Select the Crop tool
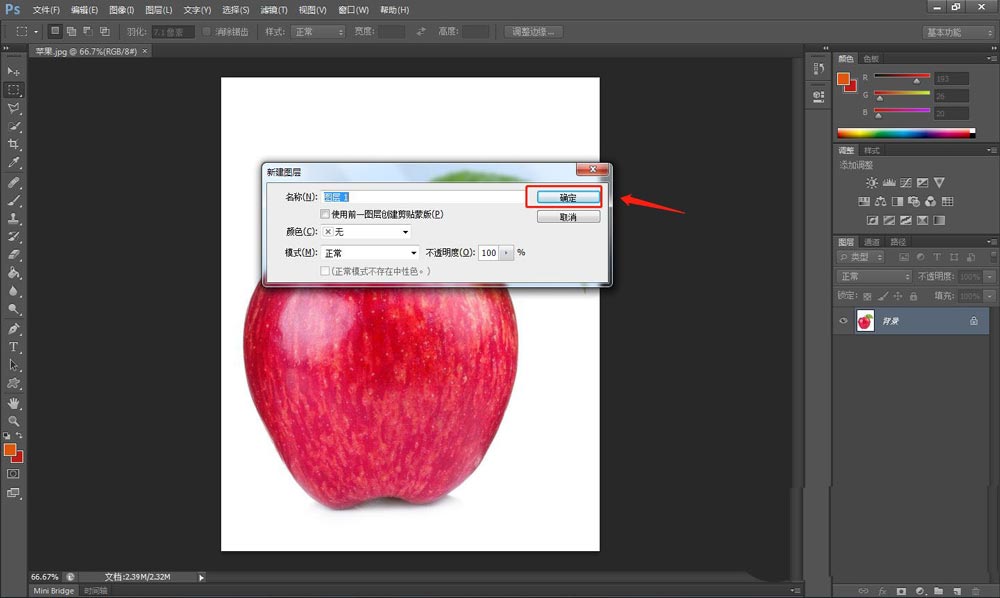The width and height of the screenshot is (1000, 598). pos(13,145)
